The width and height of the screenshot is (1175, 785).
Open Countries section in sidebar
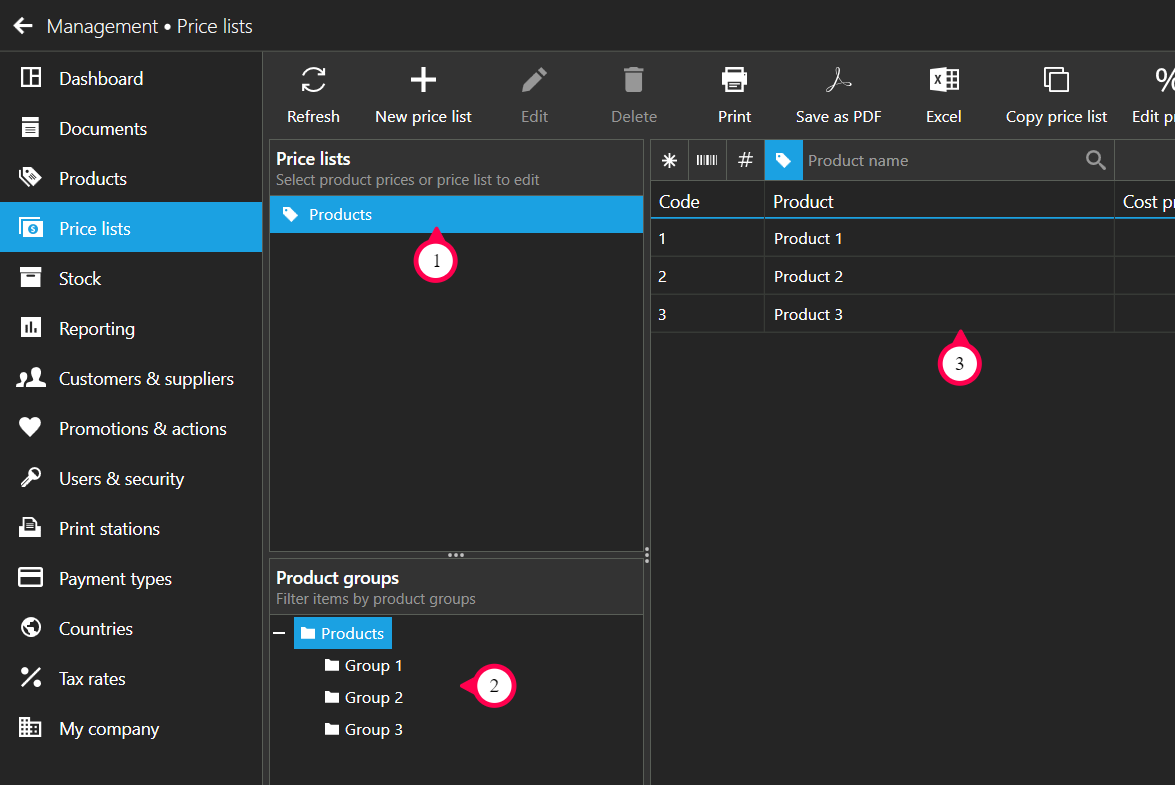[x=131, y=628]
